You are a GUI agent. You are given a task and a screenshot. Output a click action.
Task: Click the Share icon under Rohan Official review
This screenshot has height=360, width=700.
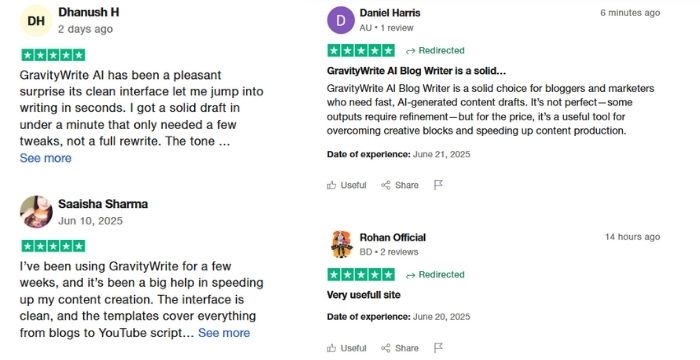(386, 348)
